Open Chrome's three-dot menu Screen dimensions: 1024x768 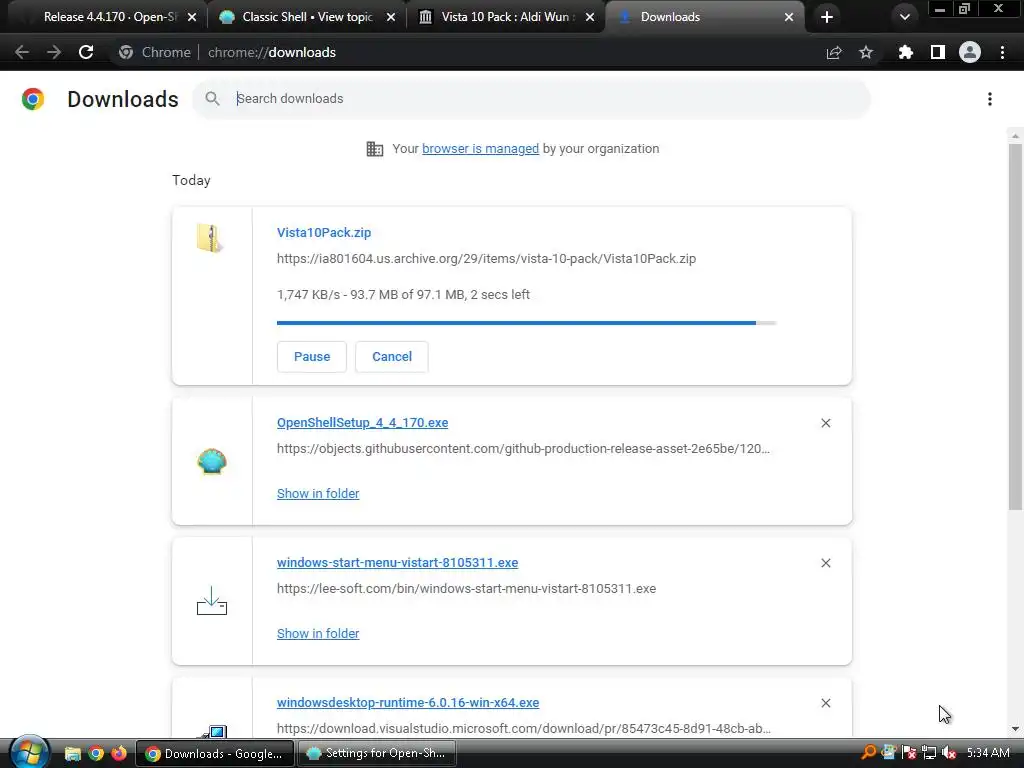coord(1002,52)
